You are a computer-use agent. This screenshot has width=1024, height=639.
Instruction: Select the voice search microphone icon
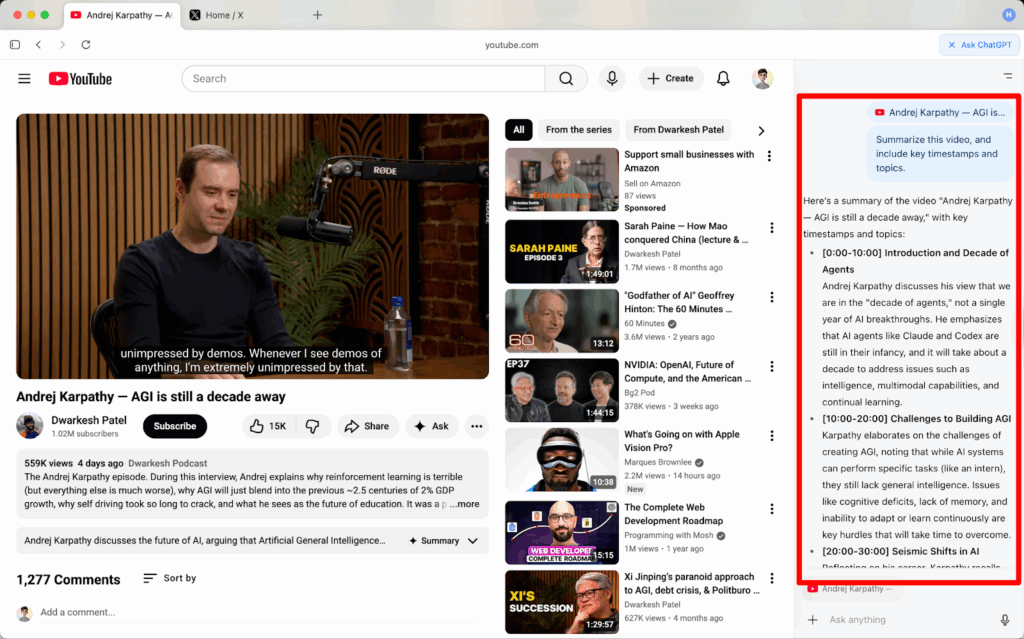612,78
